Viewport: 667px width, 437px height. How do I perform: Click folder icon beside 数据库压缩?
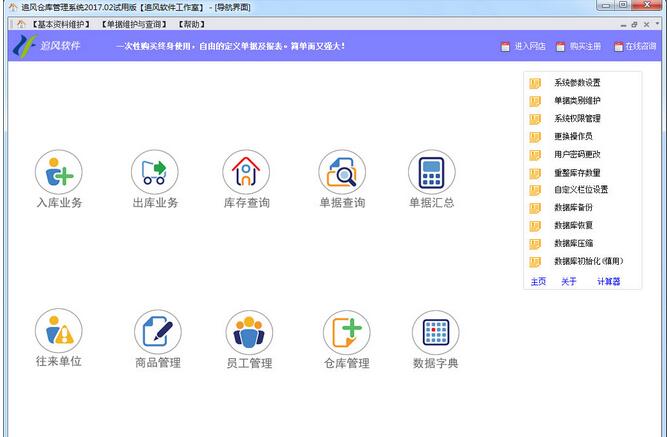point(535,243)
